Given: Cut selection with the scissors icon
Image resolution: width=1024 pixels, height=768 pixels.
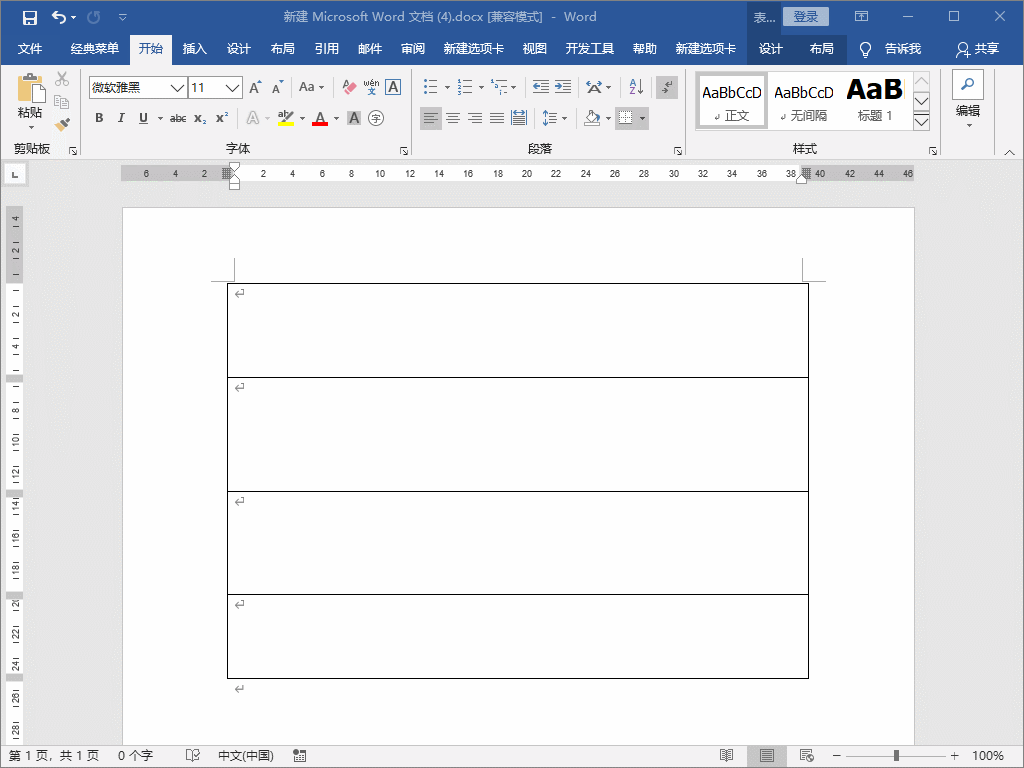Looking at the screenshot, I should coord(62,79).
